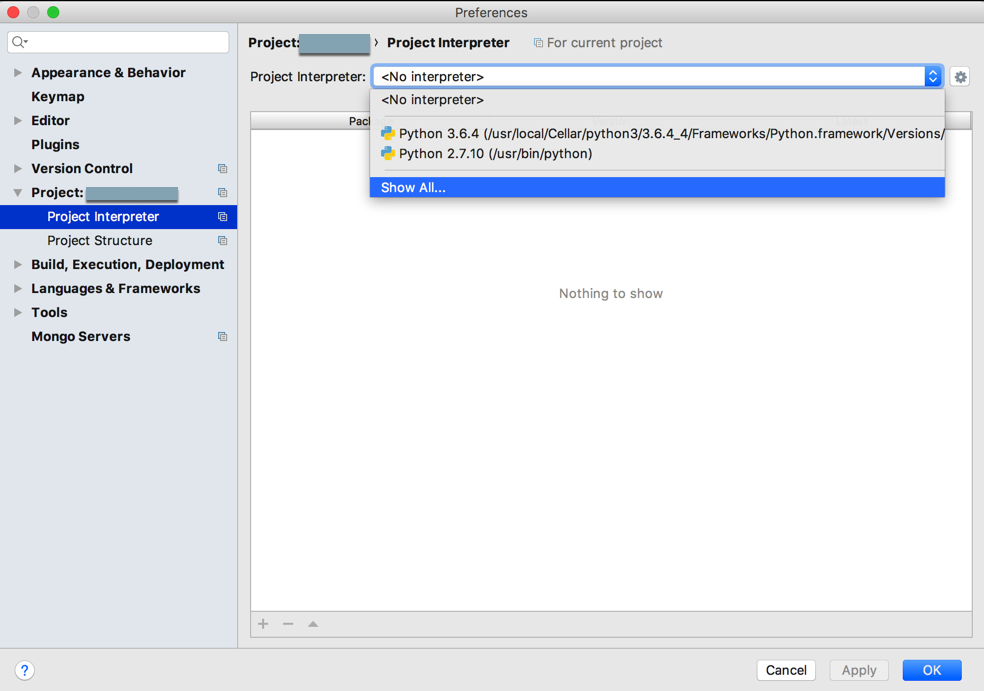984x691 pixels.
Task: Close the Preferences window
Action: pyautogui.click(x=13, y=12)
